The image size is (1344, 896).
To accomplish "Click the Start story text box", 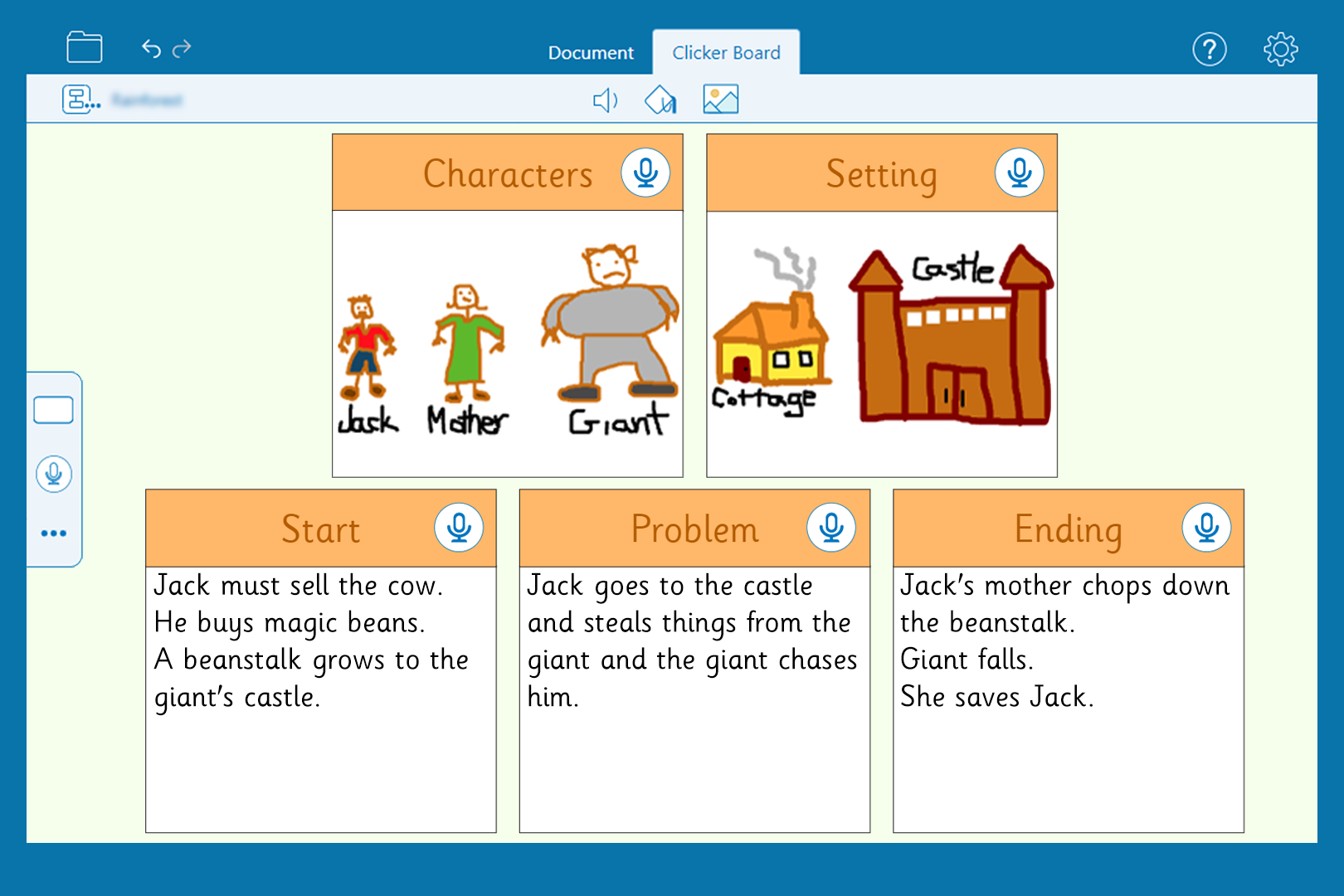I will click(321, 699).
